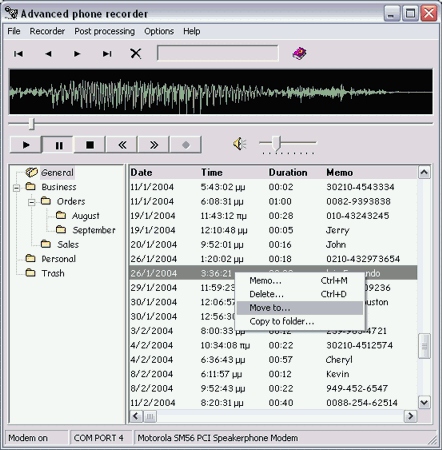Fast forward using the double-right-arrow button
The image size is (442, 450).
tap(153, 145)
